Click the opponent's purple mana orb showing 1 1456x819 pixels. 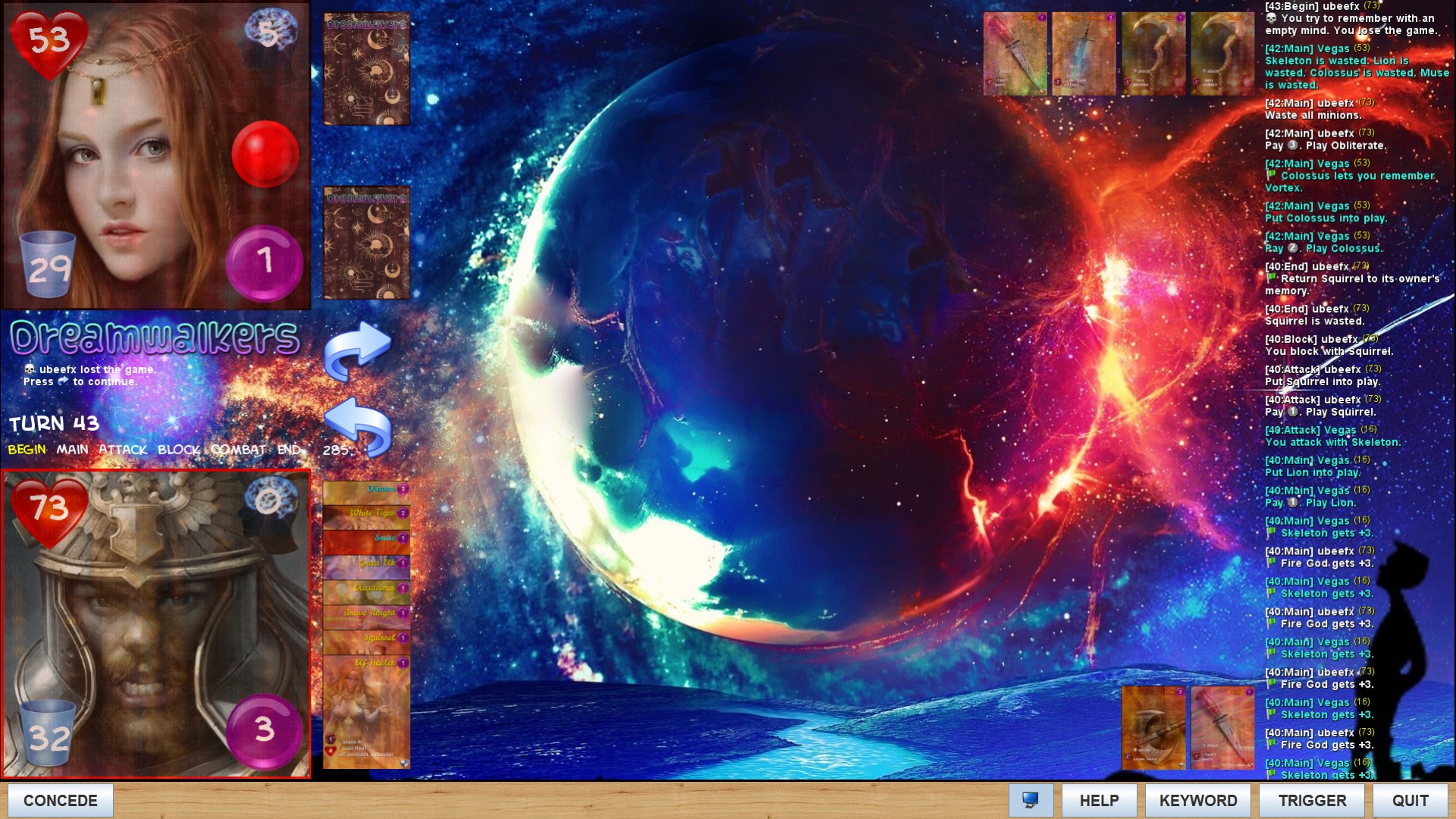(x=264, y=262)
